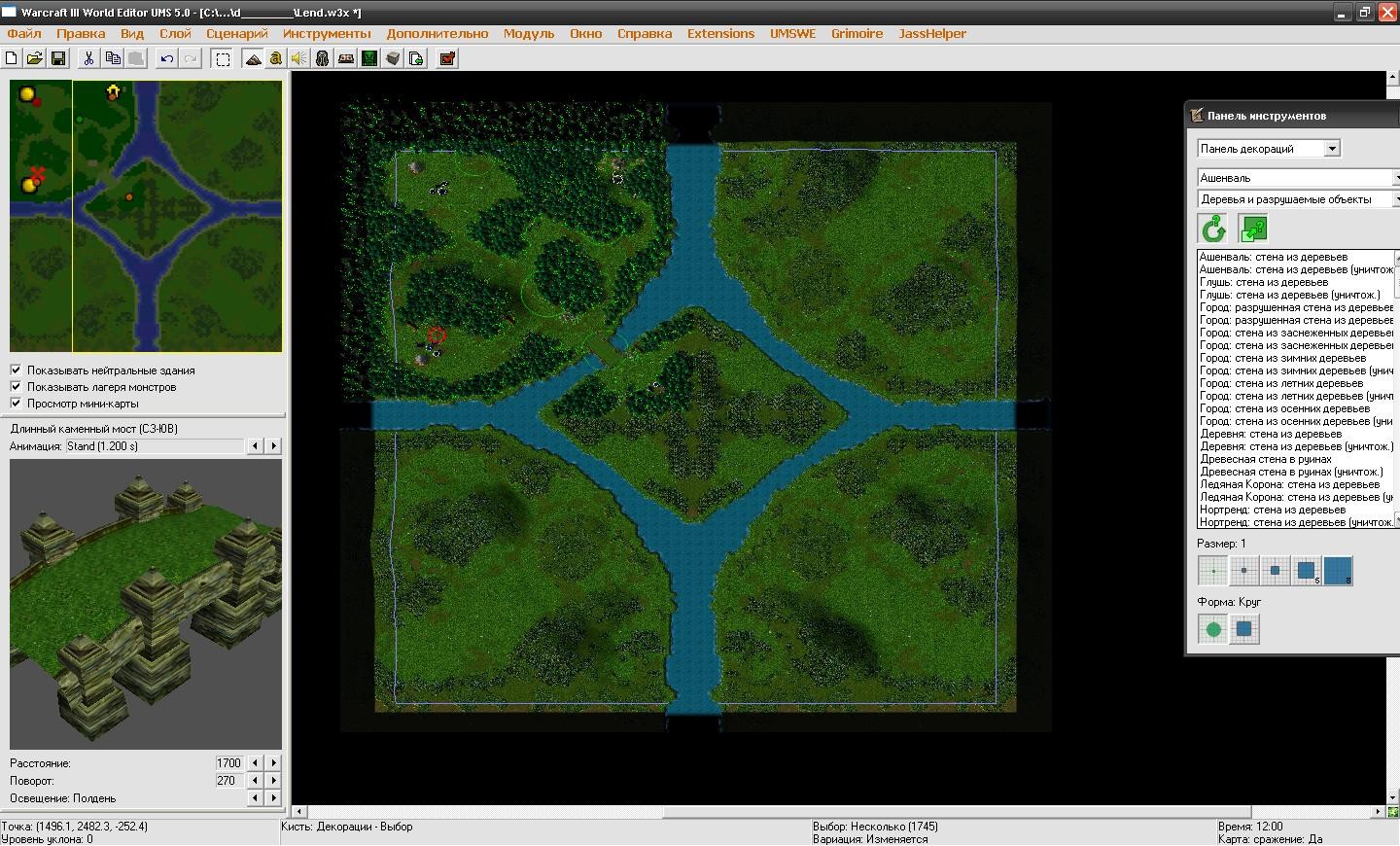Viewport: 1400px width, 846px height.
Task: Click the scroll-down arrow of decoration list
Action: point(1397,521)
